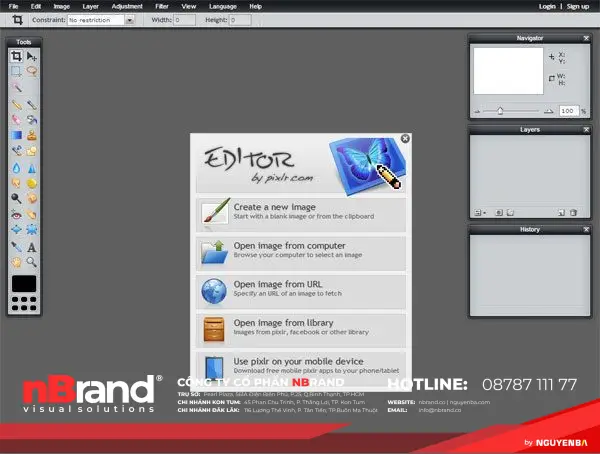Click layer styles icon in Layers panel
The image size is (600, 454).
pos(510,213)
